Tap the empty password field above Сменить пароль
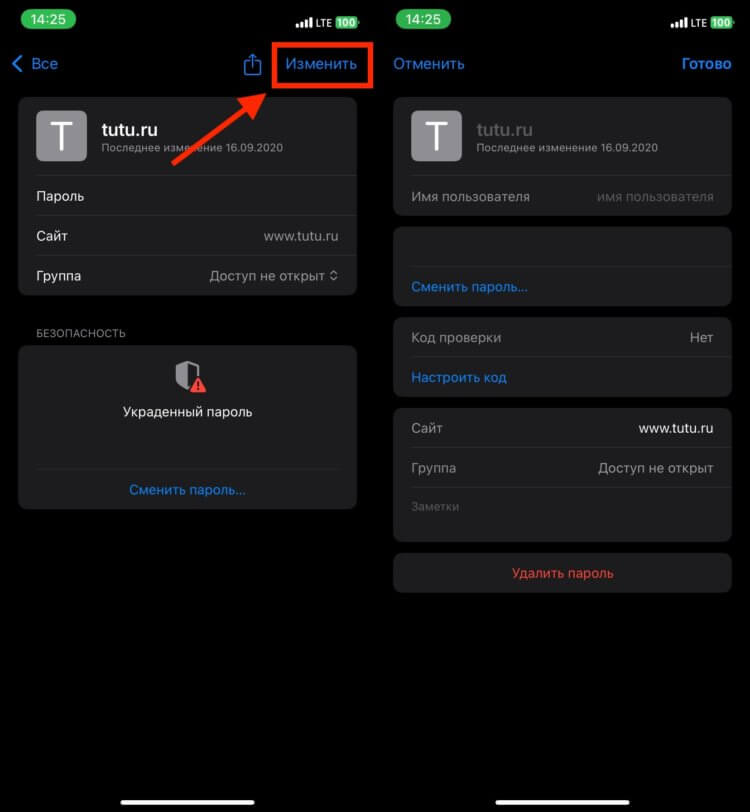 click(x=562, y=247)
